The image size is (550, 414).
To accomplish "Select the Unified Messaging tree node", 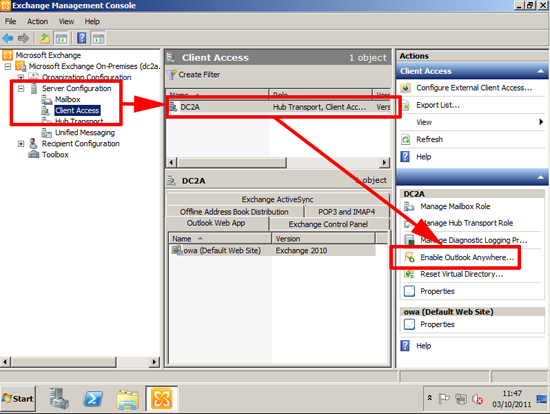I will point(85,133).
